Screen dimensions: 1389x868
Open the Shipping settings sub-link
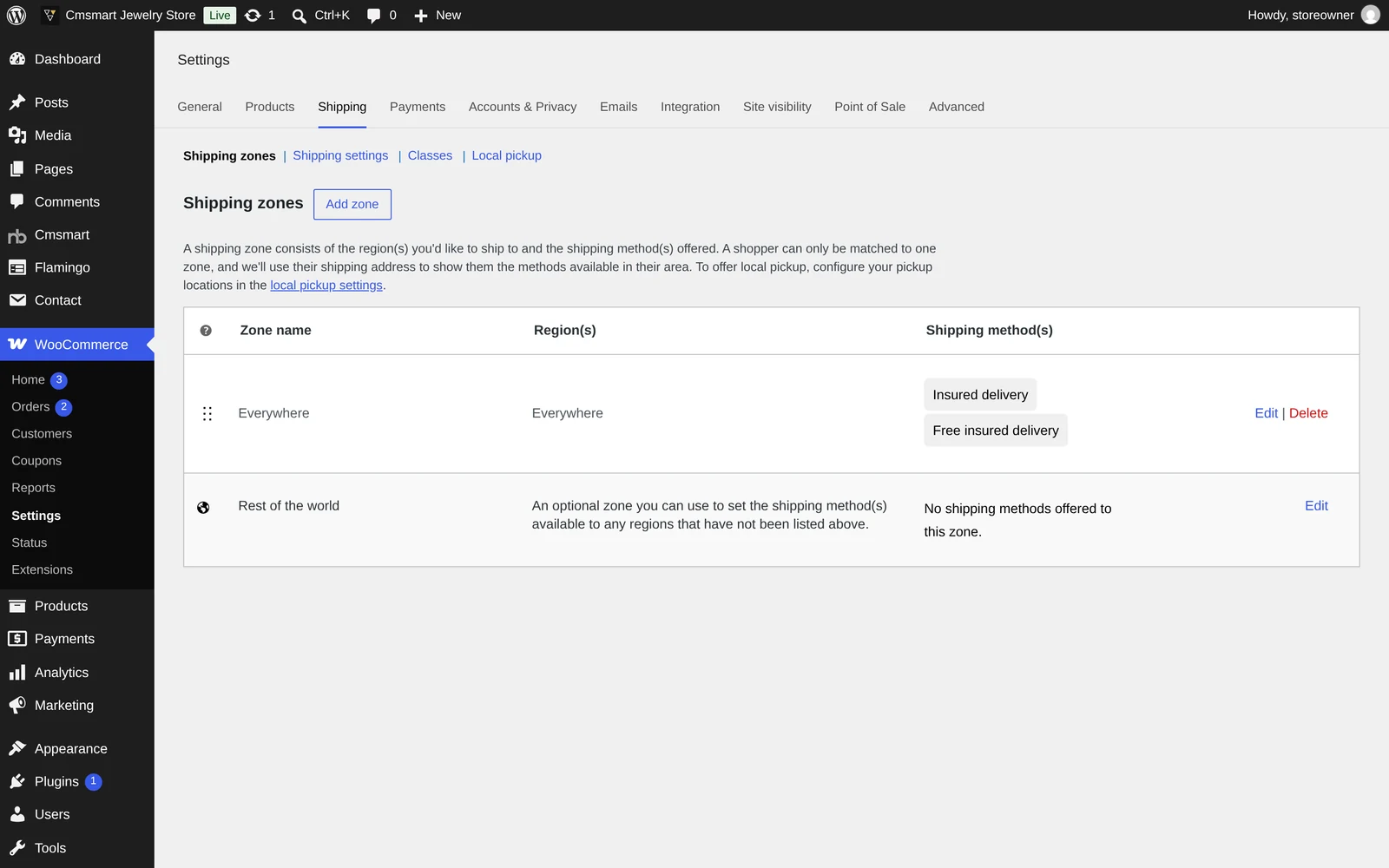point(340,155)
